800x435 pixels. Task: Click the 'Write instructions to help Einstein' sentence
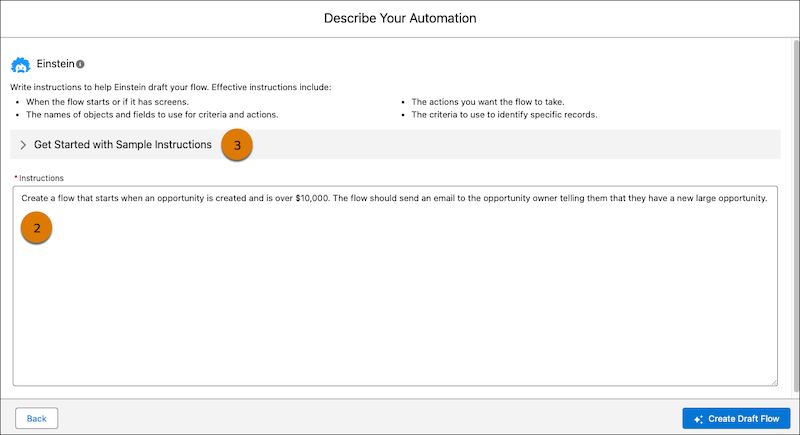[x=170, y=87]
